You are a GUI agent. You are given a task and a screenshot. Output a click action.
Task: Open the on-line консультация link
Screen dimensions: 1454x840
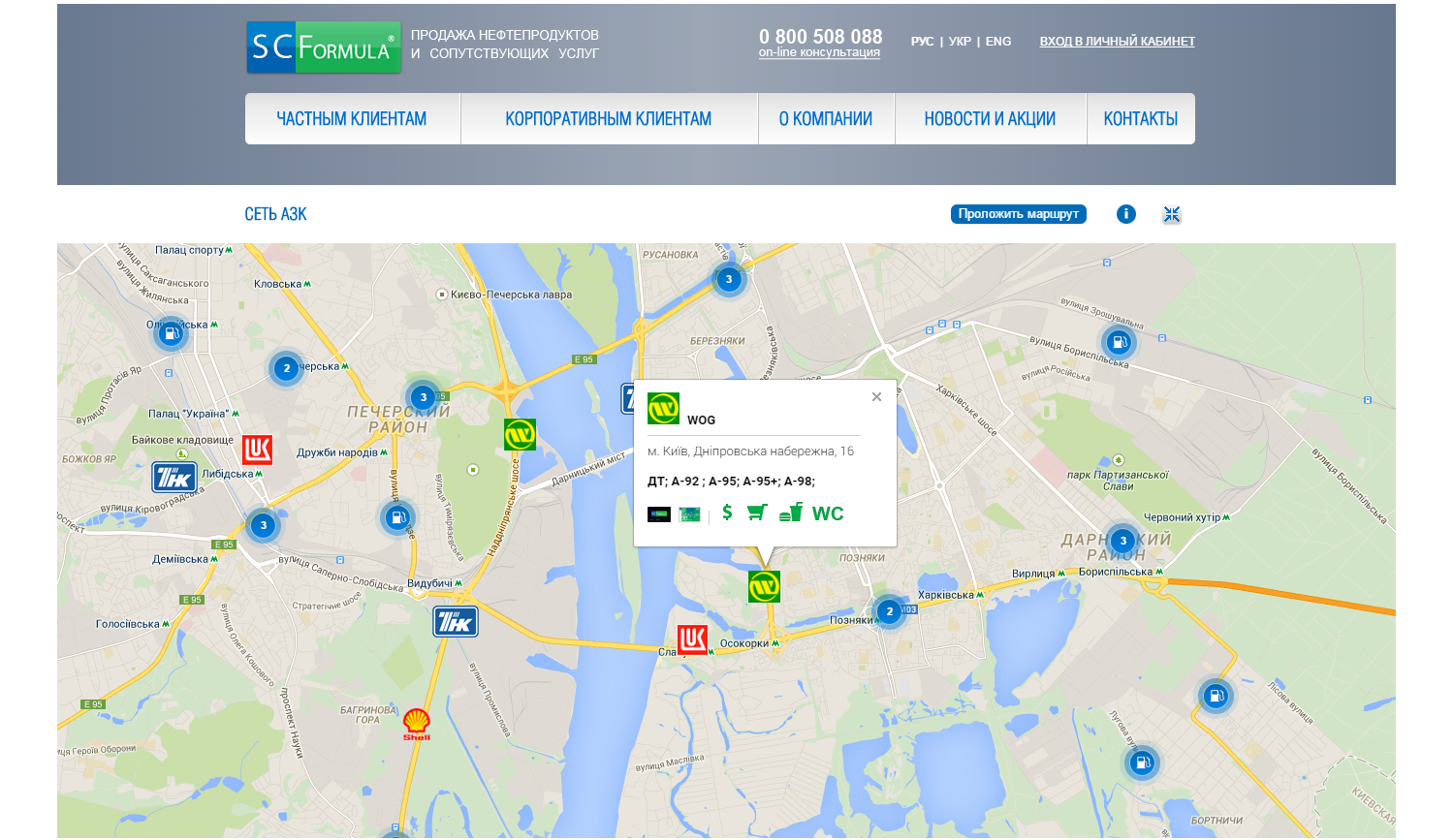[819, 52]
